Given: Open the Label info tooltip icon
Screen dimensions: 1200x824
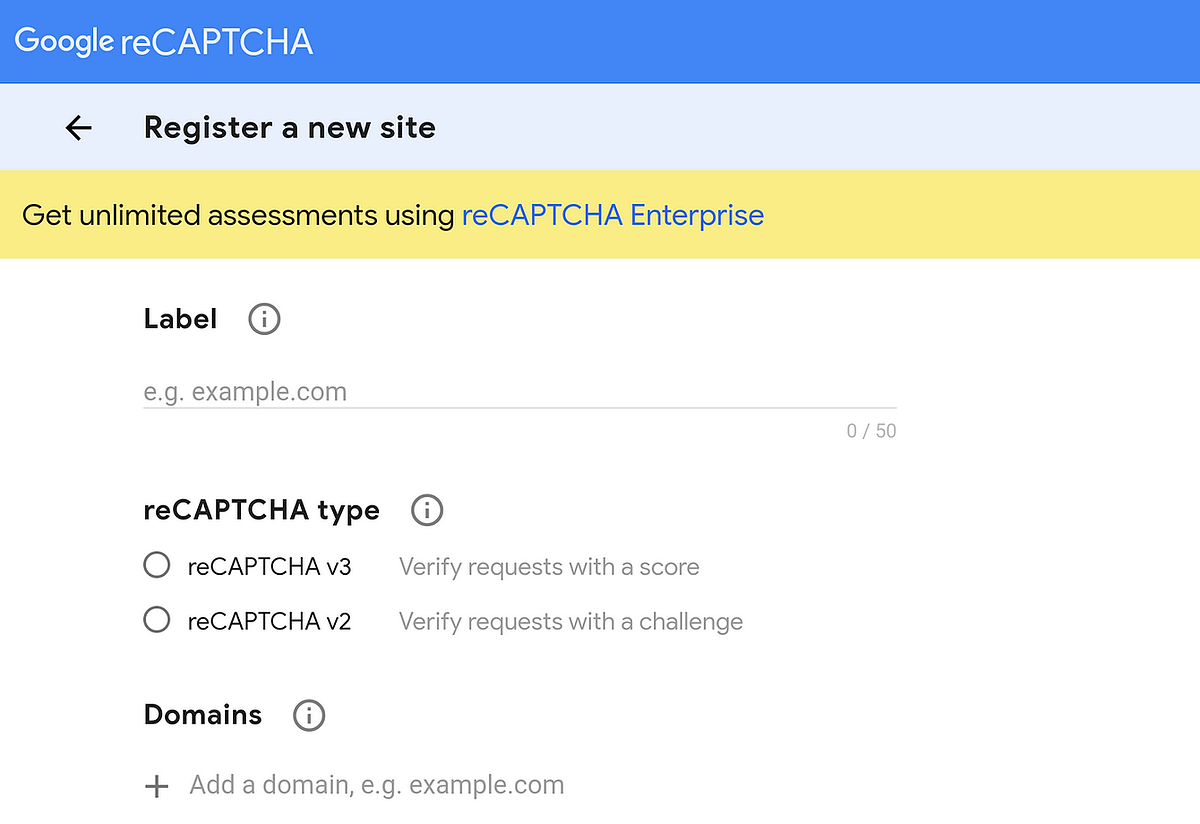Looking at the screenshot, I should tap(263, 318).
